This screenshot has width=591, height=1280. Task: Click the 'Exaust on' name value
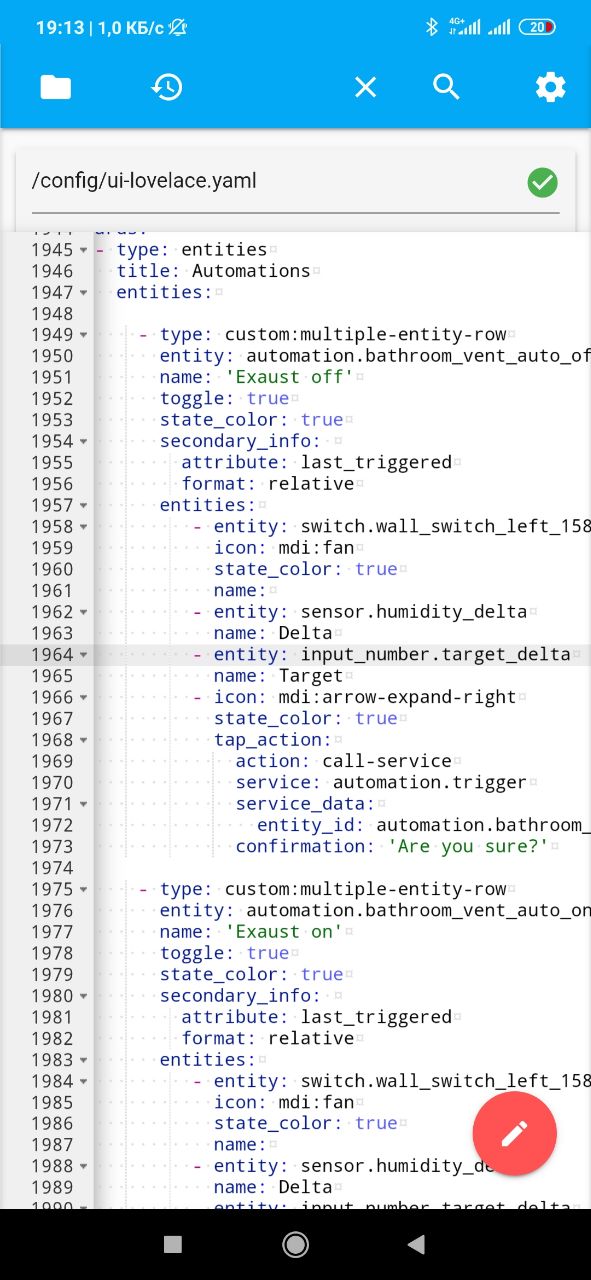coord(284,932)
